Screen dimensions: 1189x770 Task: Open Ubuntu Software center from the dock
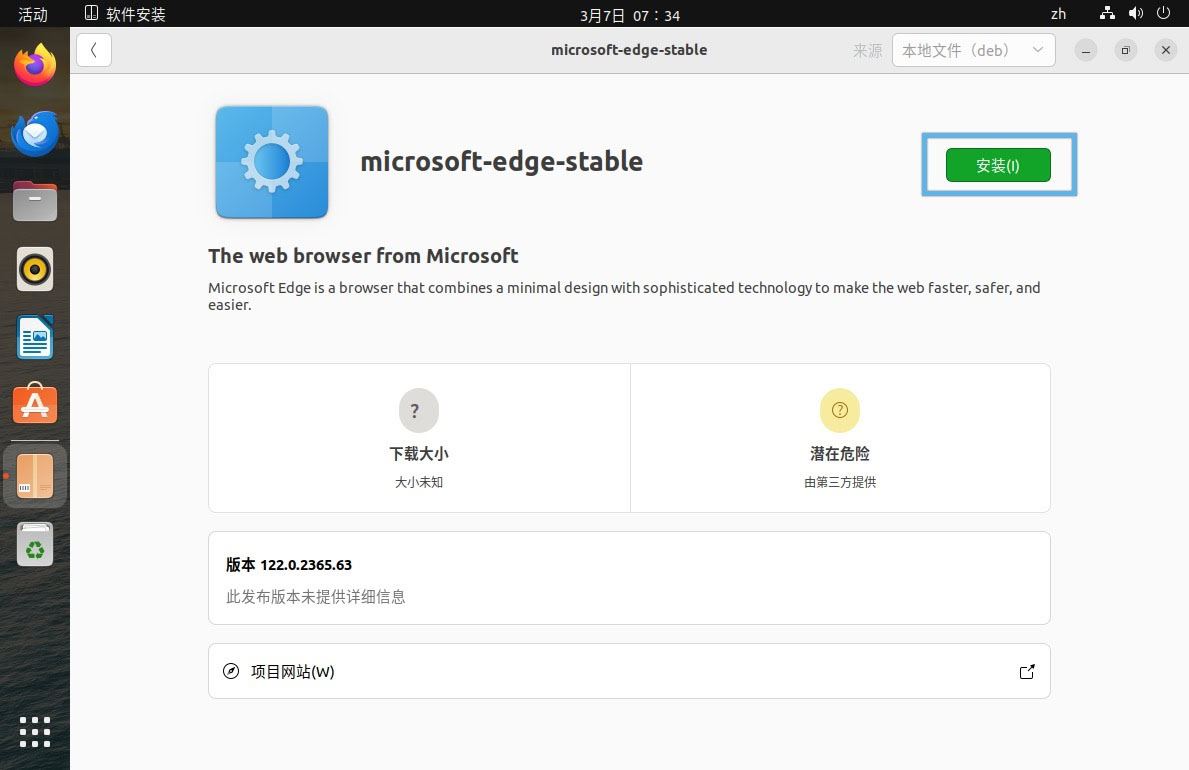(35, 404)
